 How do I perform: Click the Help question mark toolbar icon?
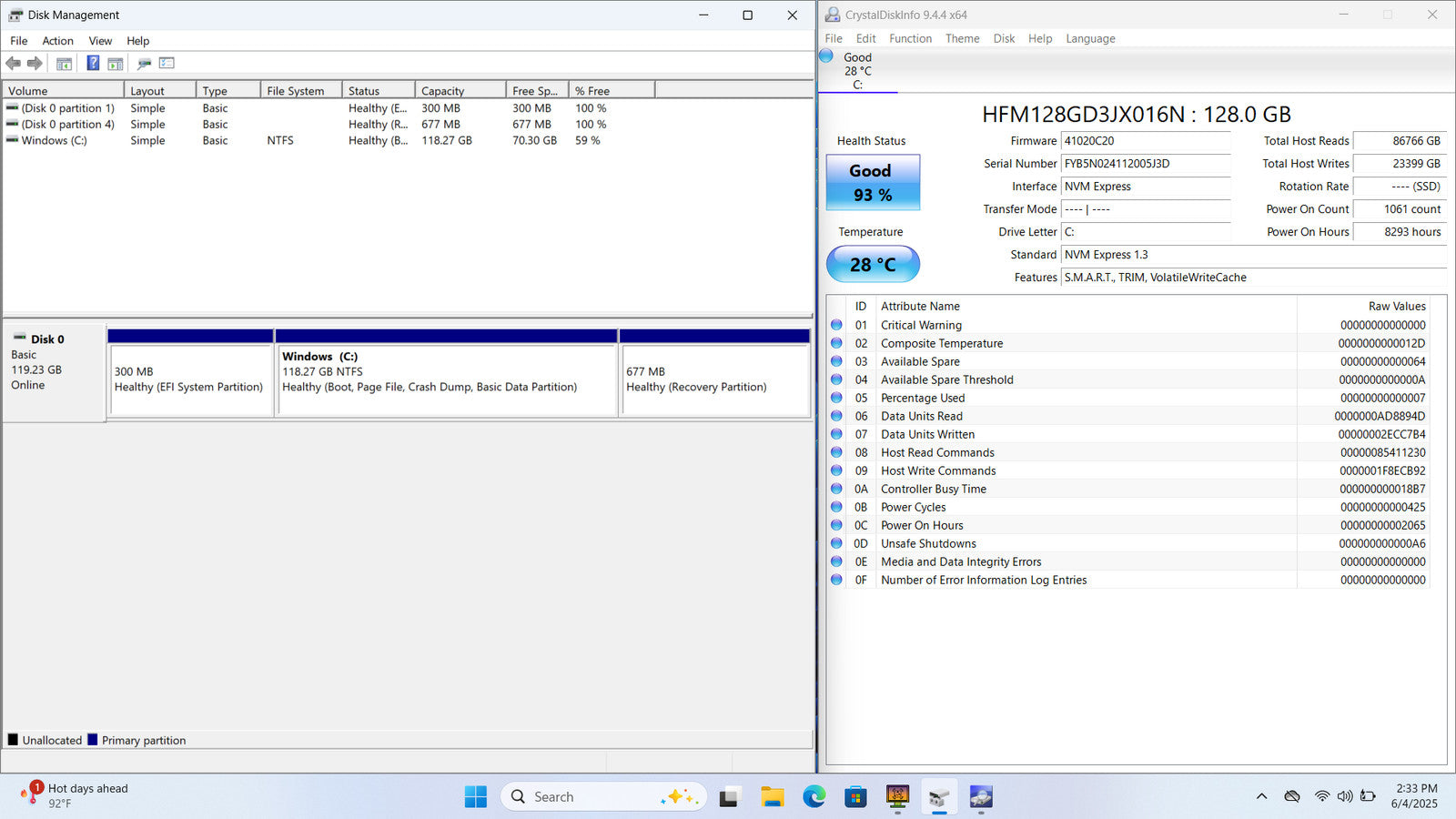pyautogui.click(x=93, y=63)
